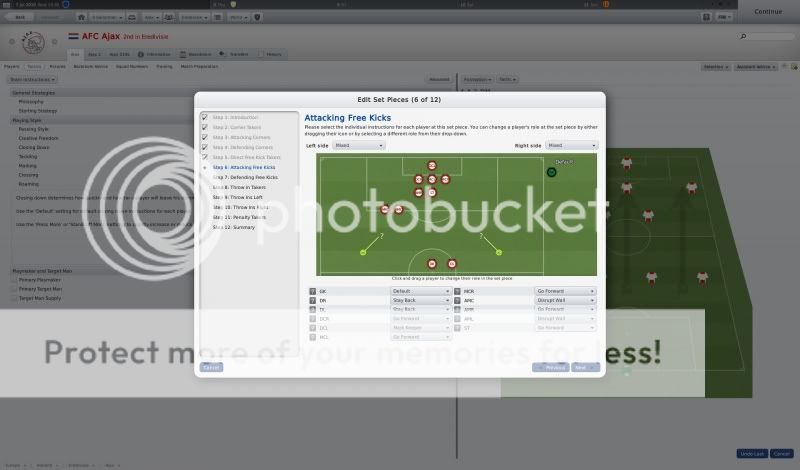Click the Next button in wizard

581,367
